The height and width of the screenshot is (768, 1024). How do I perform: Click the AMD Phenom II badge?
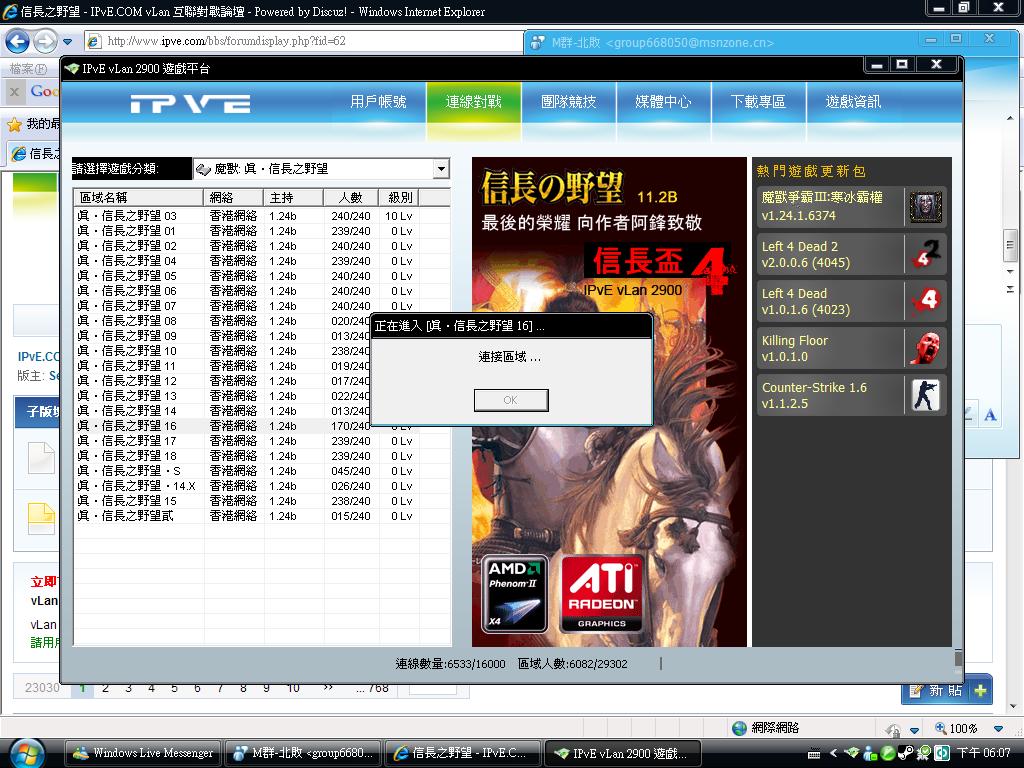pyautogui.click(x=515, y=594)
